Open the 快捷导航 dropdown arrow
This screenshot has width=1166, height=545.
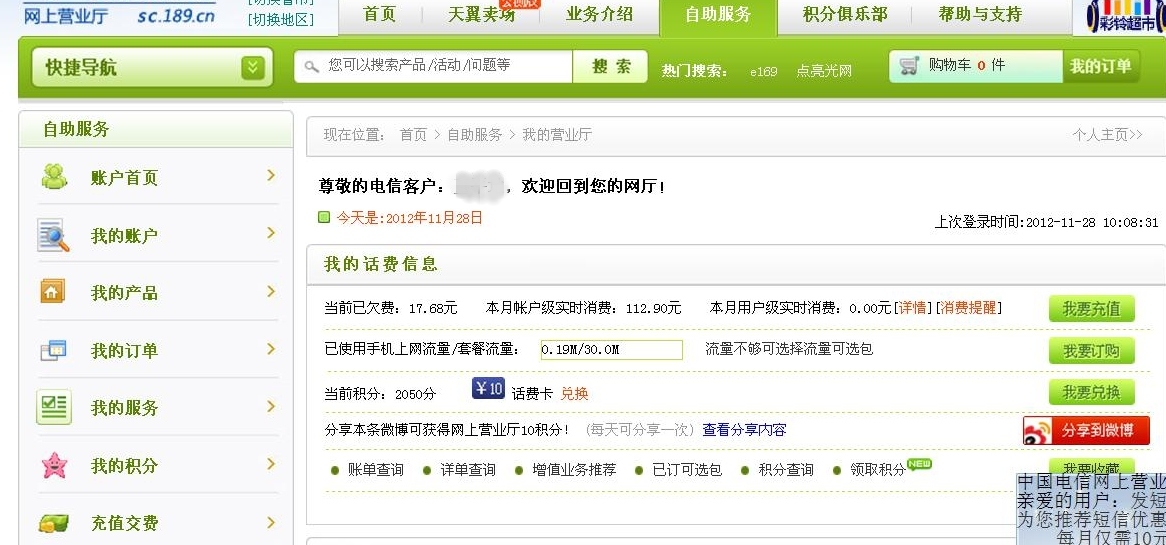pyautogui.click(x=253, y=68)
